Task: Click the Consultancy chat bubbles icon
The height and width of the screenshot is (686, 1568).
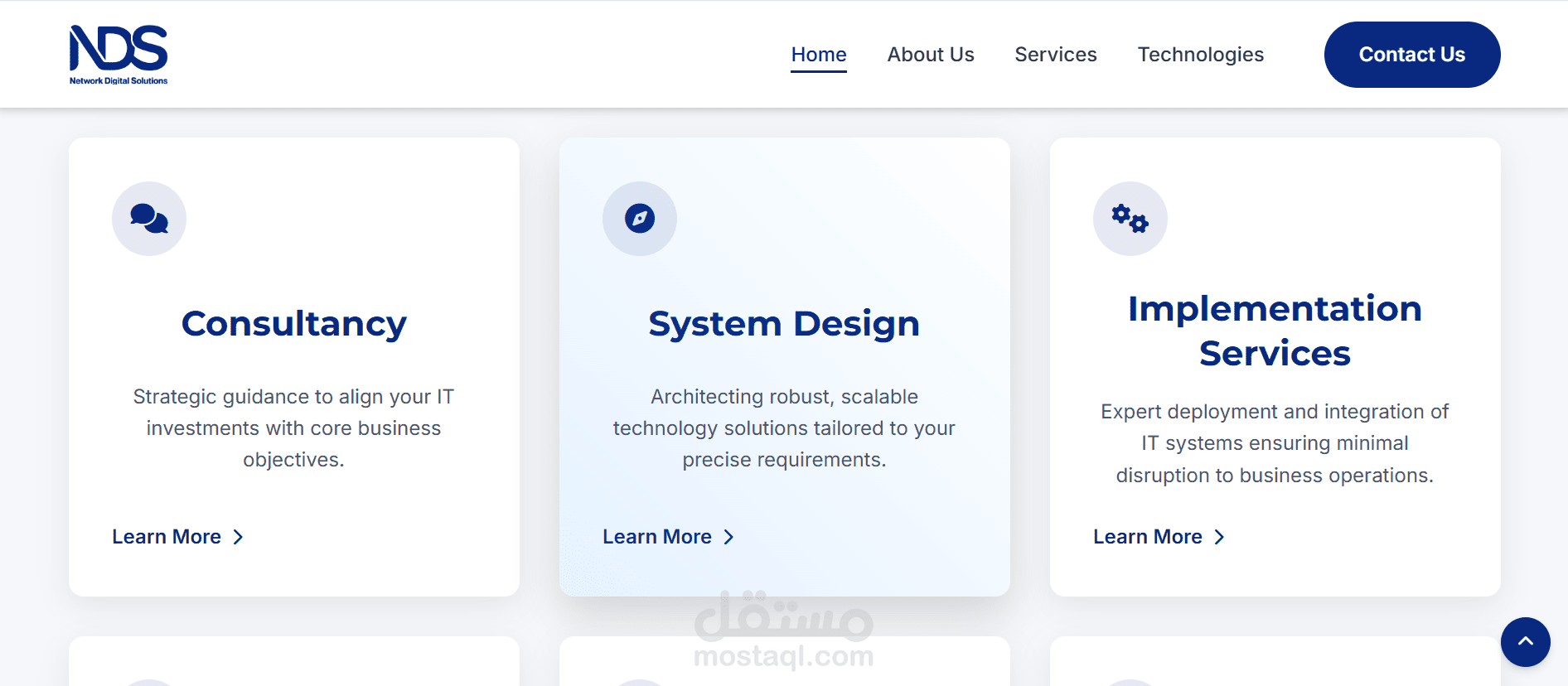Action: pos(149,219)
